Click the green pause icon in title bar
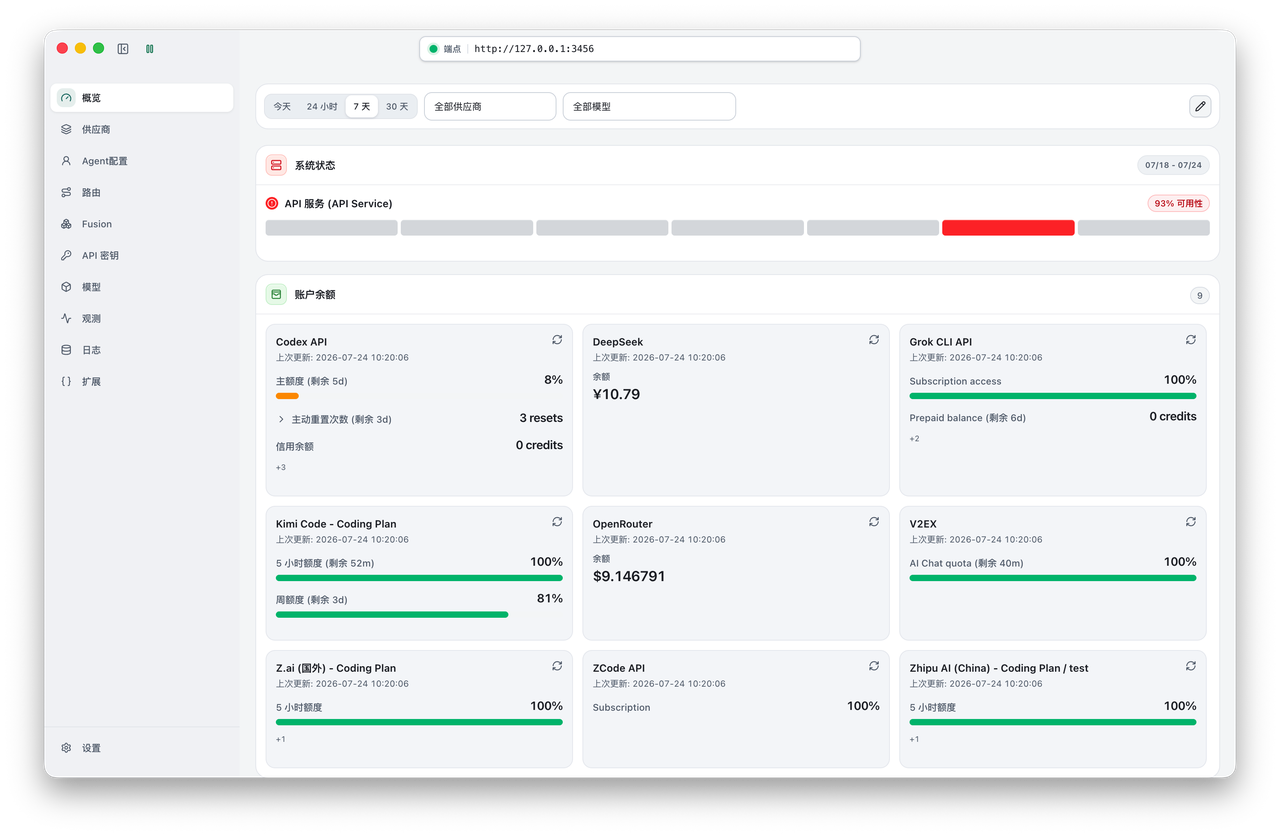The width and height of the screenshot is (1280, 836). [150, 48]
